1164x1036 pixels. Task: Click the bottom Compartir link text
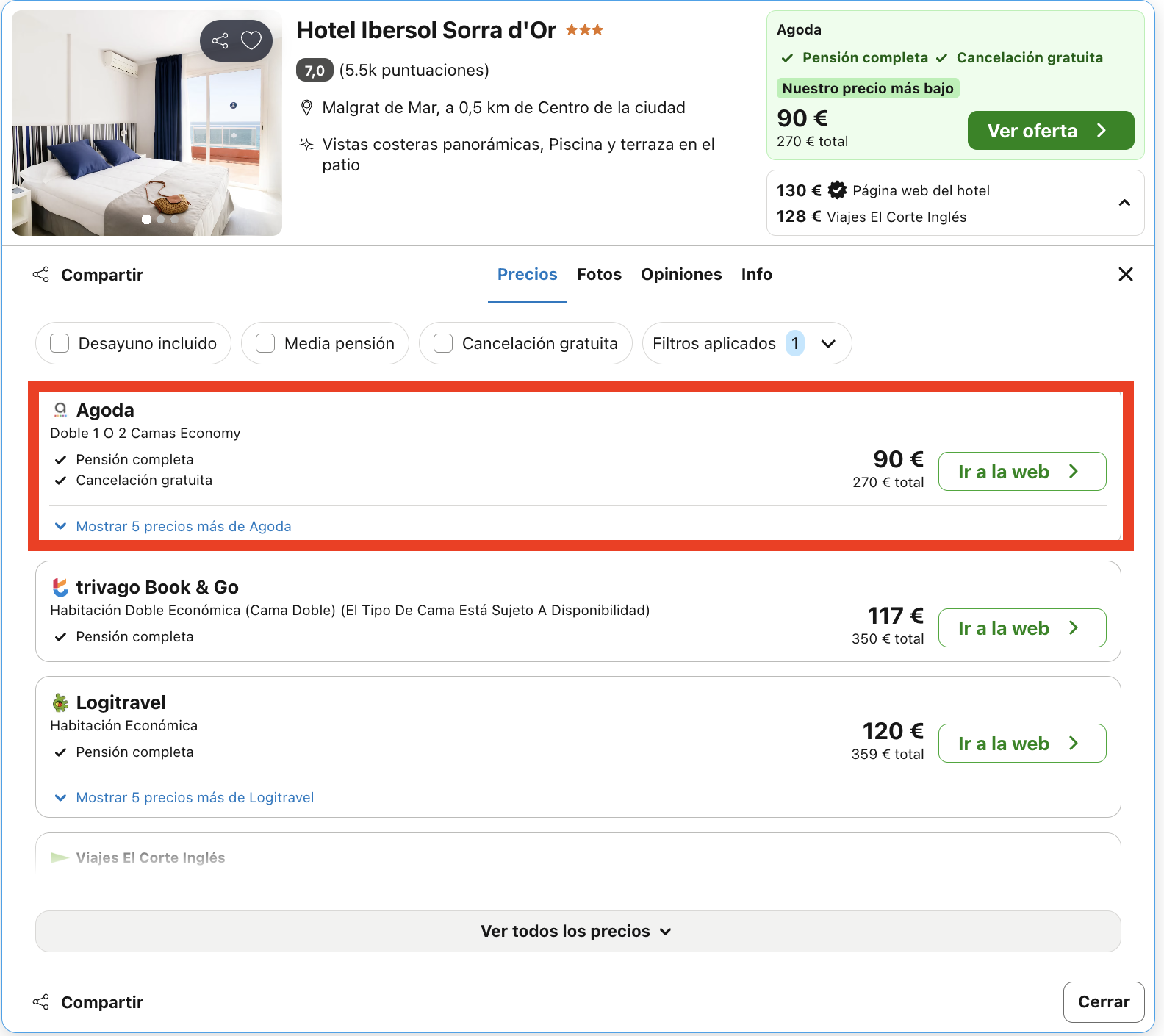tap(102, 1002)
